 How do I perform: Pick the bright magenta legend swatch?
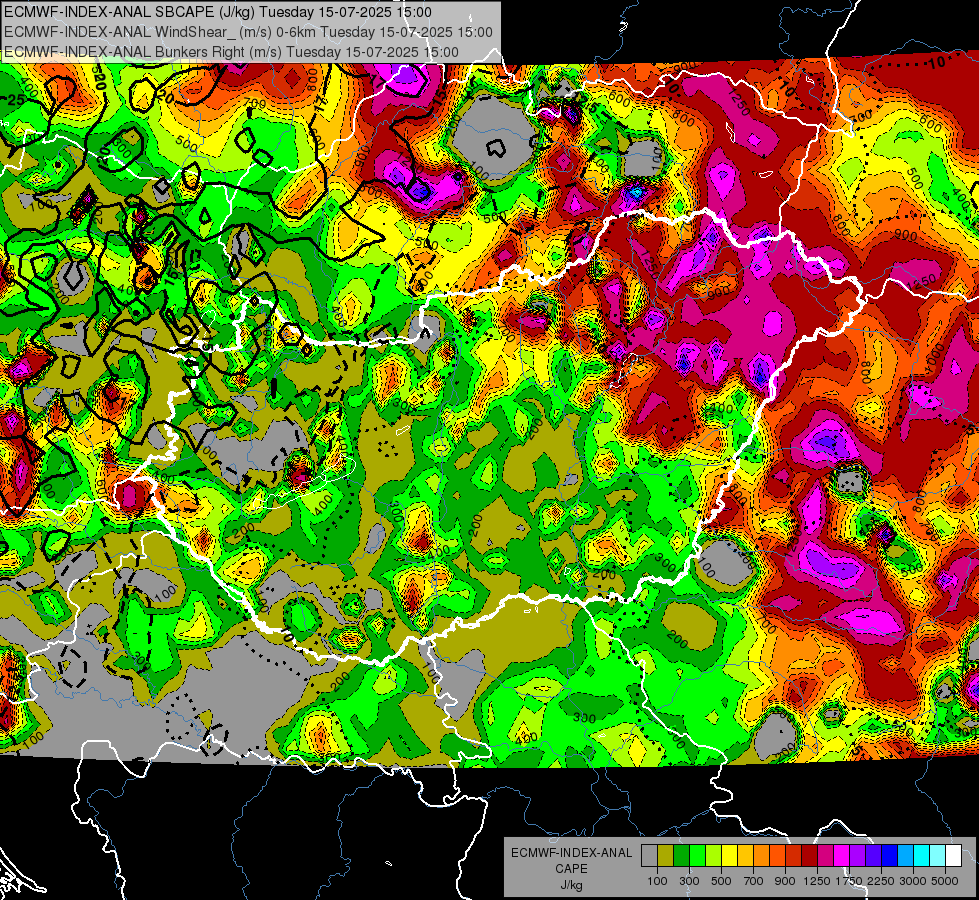[x=842, y=856]
